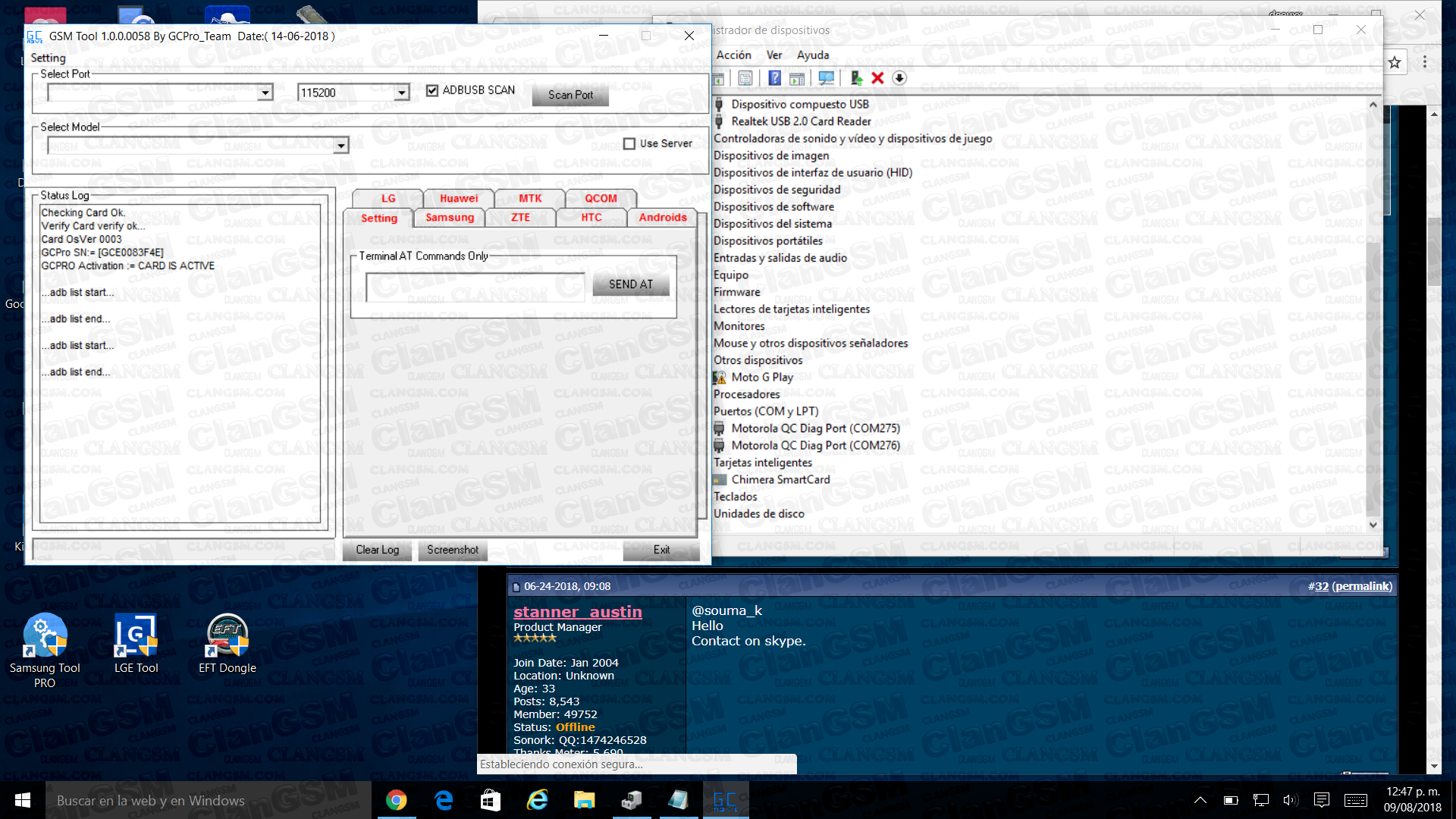This screenshot has width=1456, height=819.
Task: Click the action pane toggle icon in Device Manager toolbar
Action: tap(797, 78)
